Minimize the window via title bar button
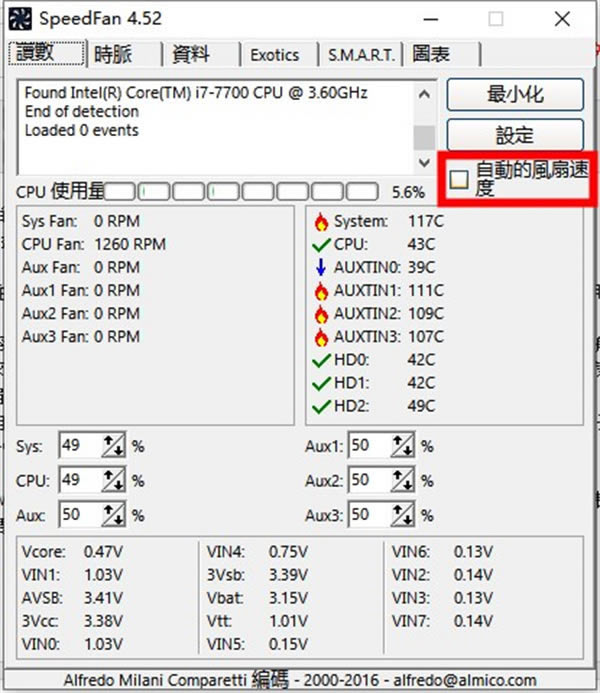 tap(431, 19)
